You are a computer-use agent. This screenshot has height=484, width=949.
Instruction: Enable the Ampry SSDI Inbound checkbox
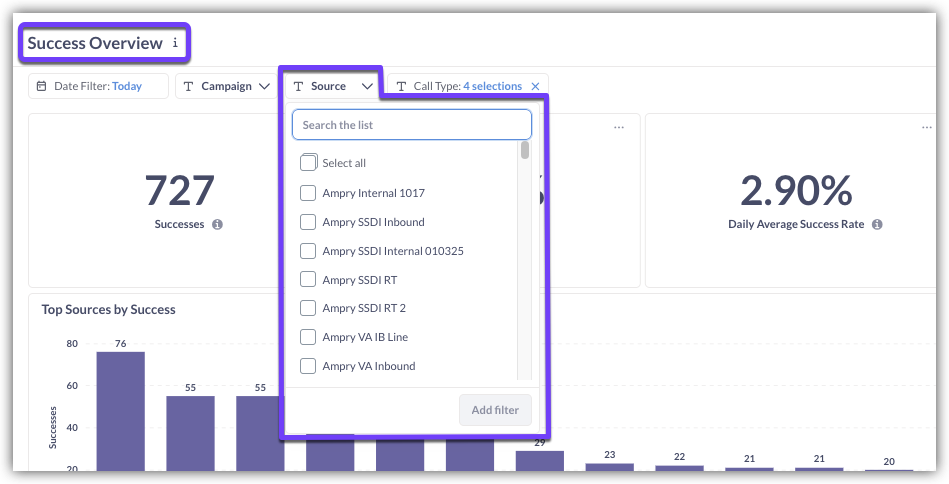click(309, 222)
